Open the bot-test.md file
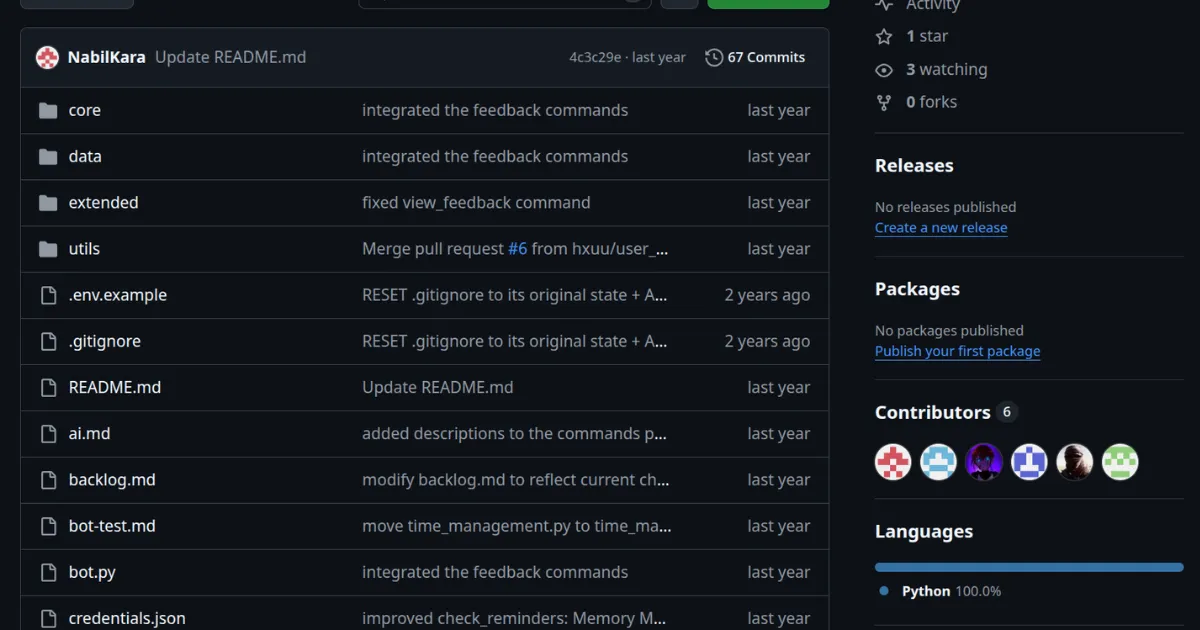 [112, 526]
